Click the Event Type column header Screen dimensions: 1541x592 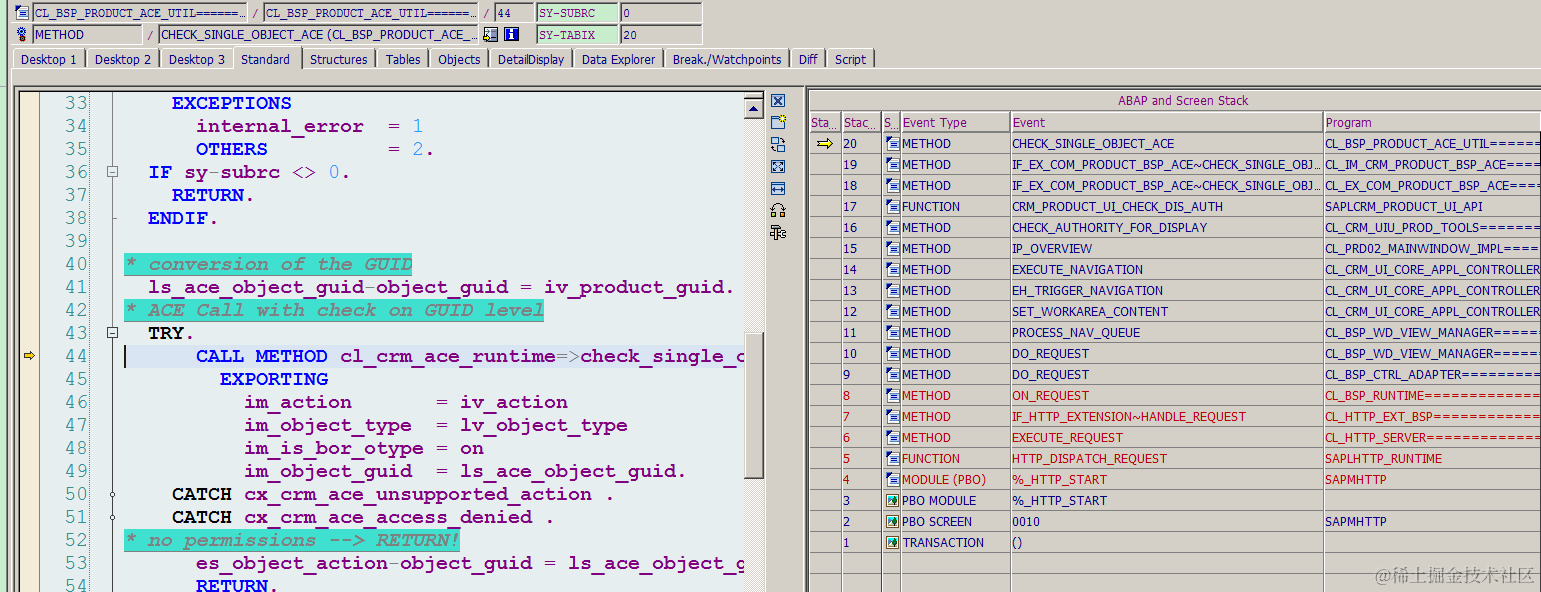pyautogui.click(x=955, y=122)
